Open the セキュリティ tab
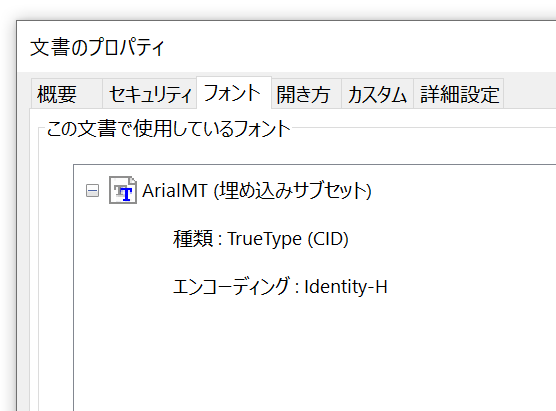 tap(149, 94)
